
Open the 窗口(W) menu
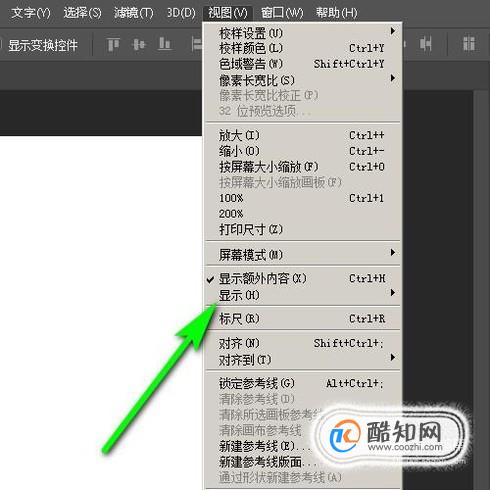[x=282, y=13]
